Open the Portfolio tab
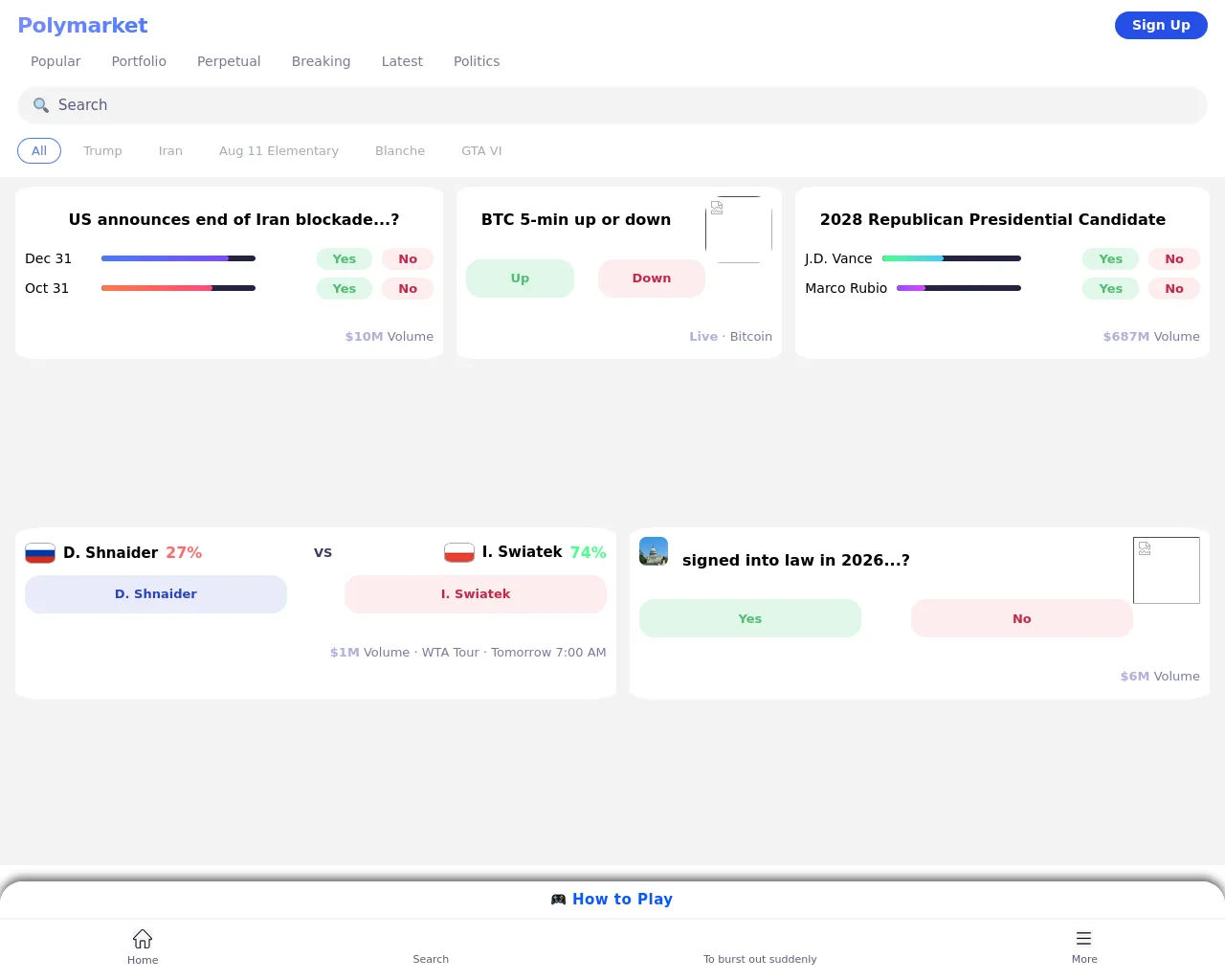This screenshot has width=1225, height=980. coord(139,61)
